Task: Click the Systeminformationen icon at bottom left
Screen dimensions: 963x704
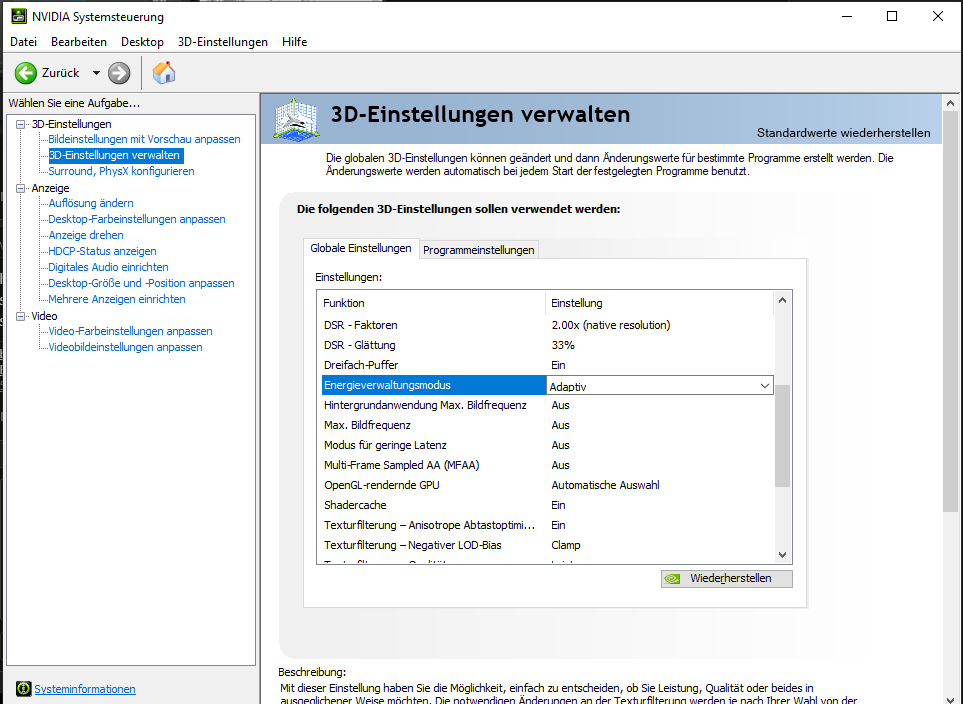Action: click(x=23, y=689)
